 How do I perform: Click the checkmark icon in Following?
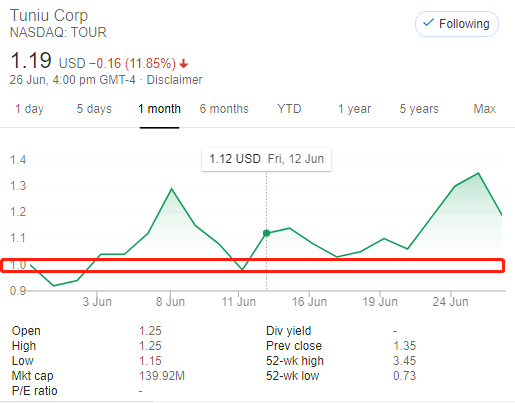pos(428,23)
